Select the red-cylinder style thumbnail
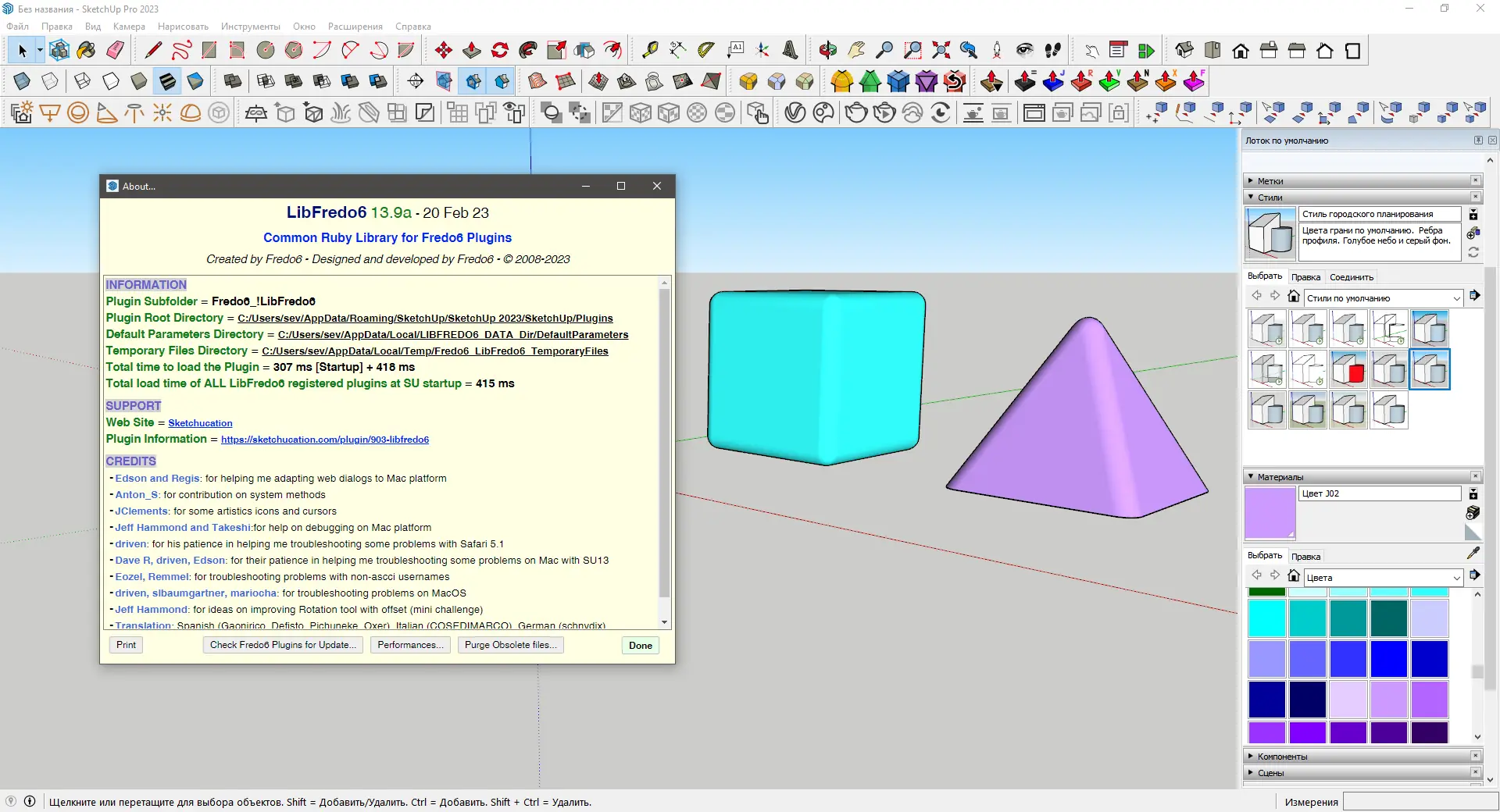Screen dimensions: 1500x812 1348,369
